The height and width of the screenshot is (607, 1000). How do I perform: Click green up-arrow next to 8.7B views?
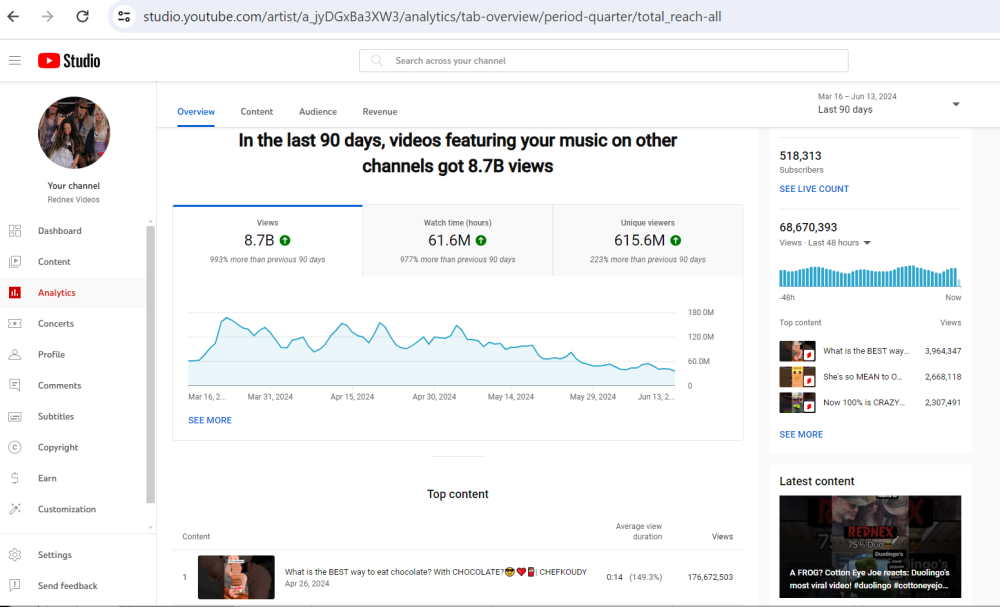285,240
